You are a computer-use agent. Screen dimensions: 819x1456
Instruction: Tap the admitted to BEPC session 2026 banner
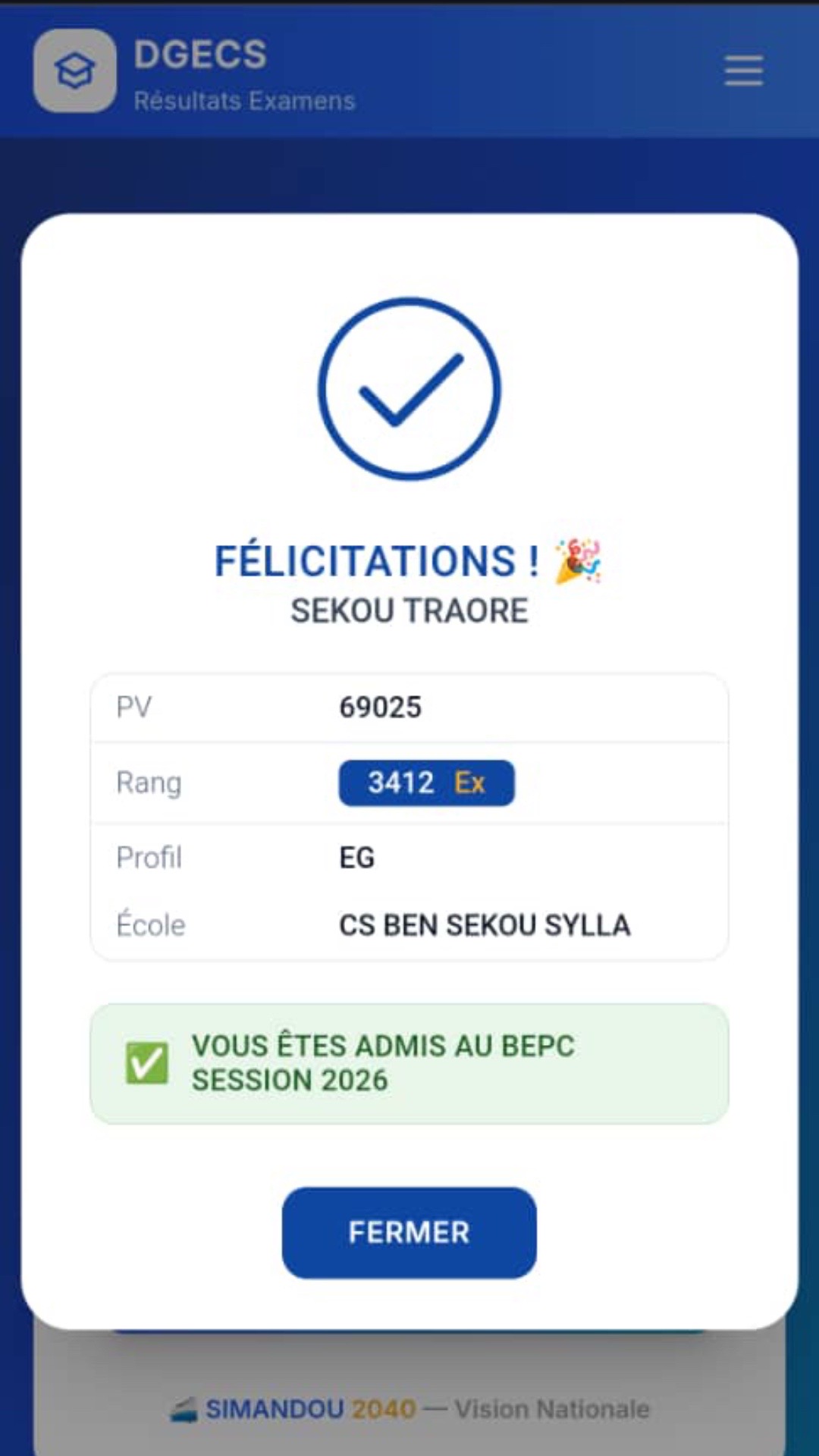pyautogui.click(x=409, y=1063)
